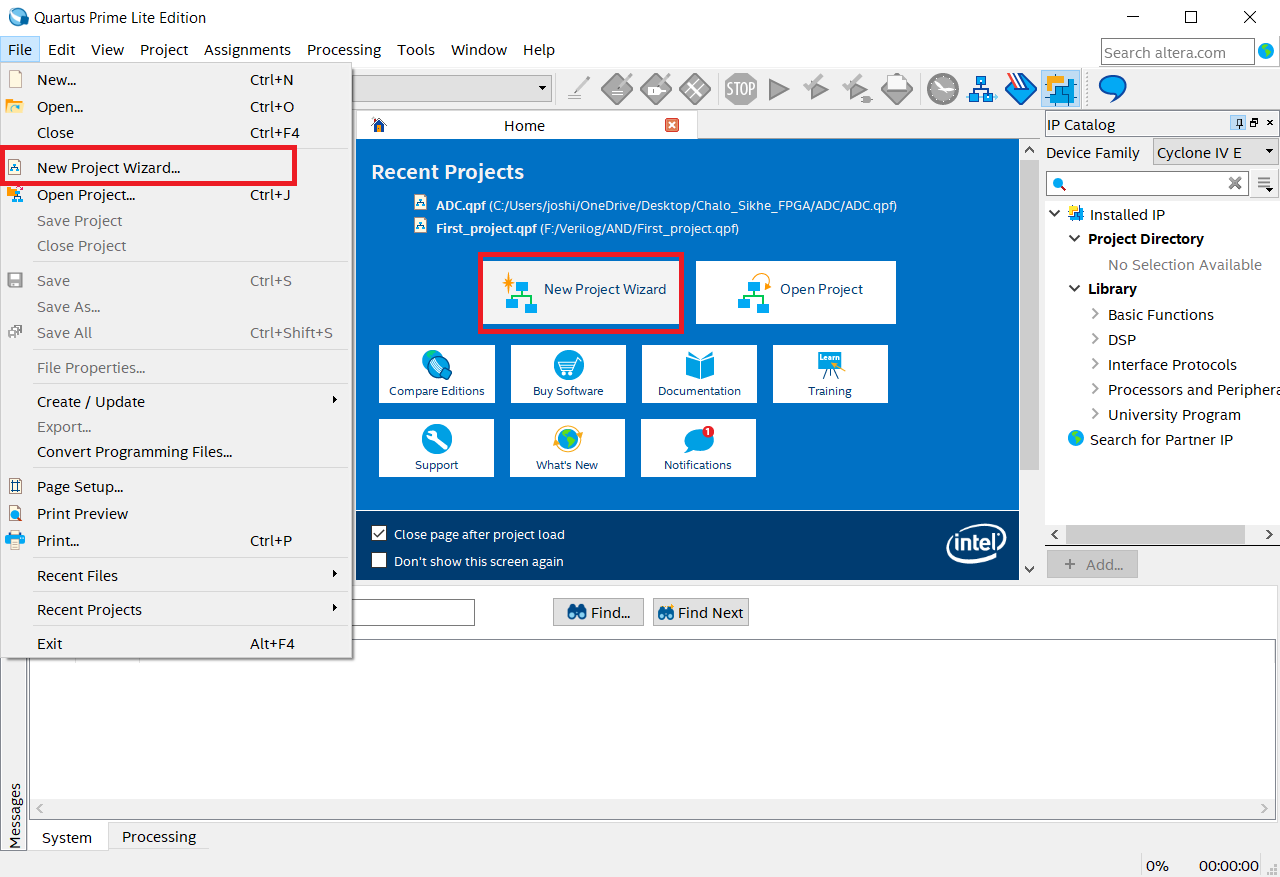The image size is (1280, 877).
Task: Expand the Interface Protocols category
Action: click(1095, 364)
